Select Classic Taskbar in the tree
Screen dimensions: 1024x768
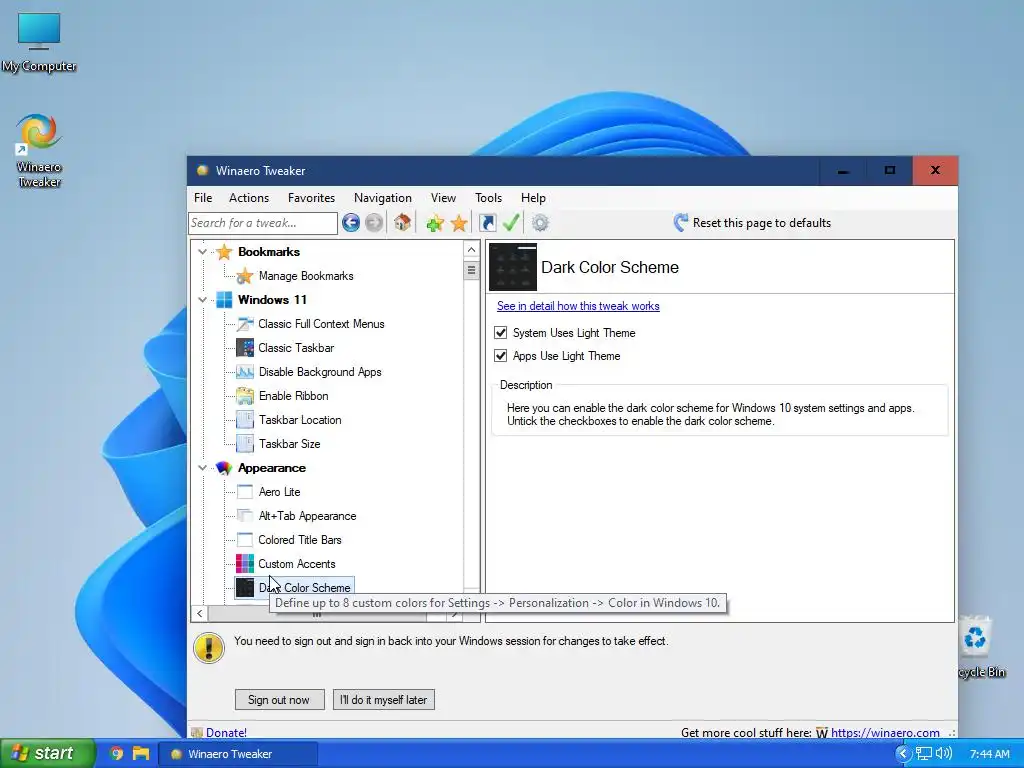[296, 348]
